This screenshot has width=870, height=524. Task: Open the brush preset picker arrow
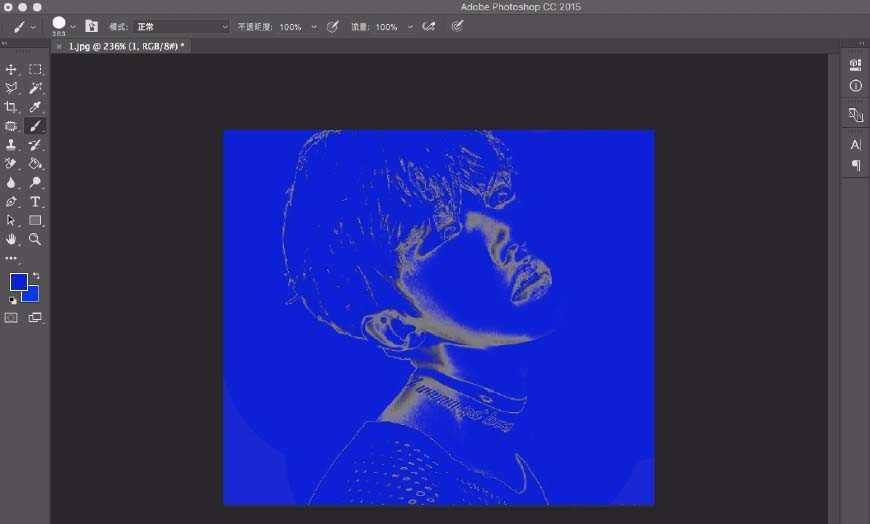73,27
